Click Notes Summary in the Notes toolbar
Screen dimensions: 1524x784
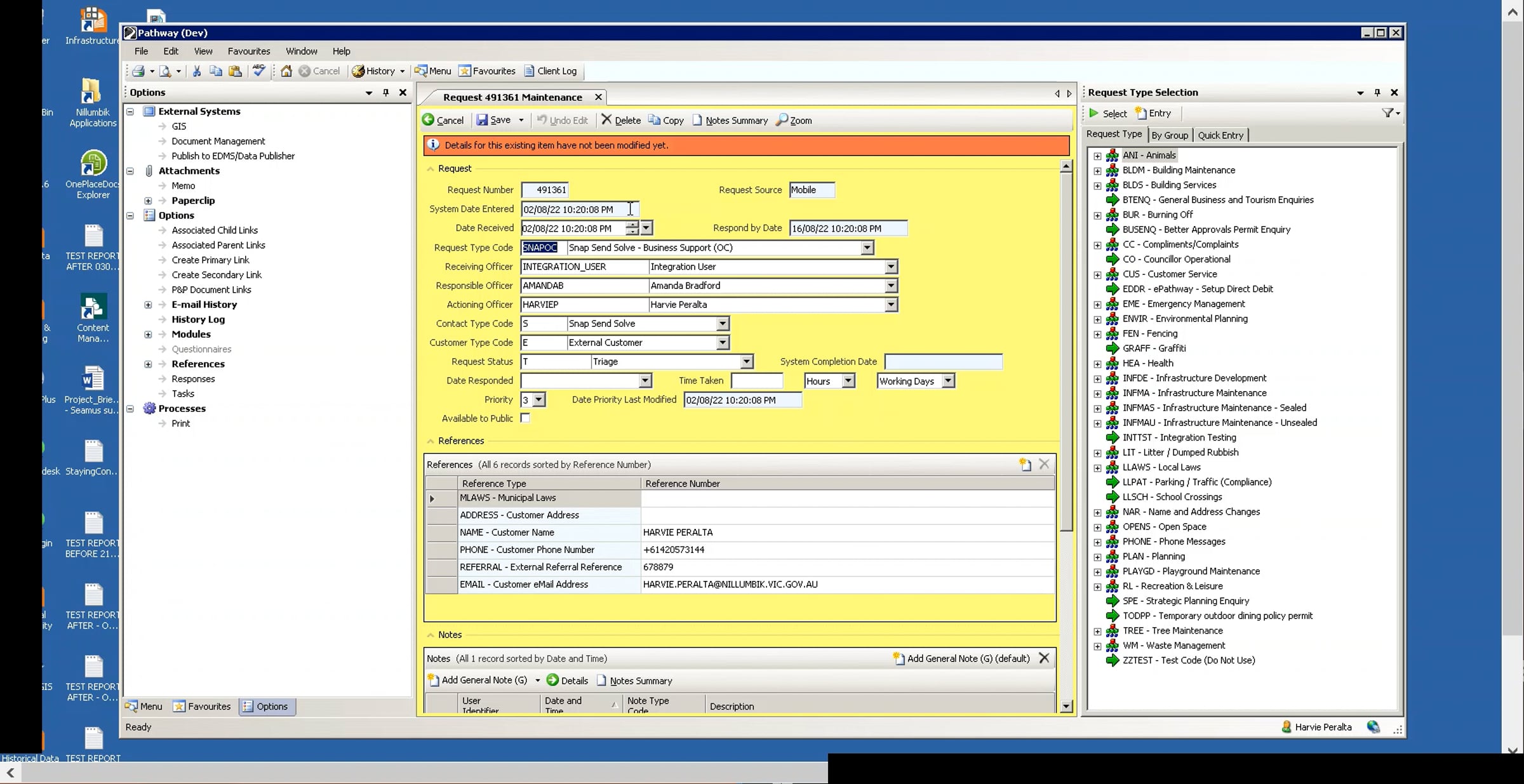click(x=634, y=681)
